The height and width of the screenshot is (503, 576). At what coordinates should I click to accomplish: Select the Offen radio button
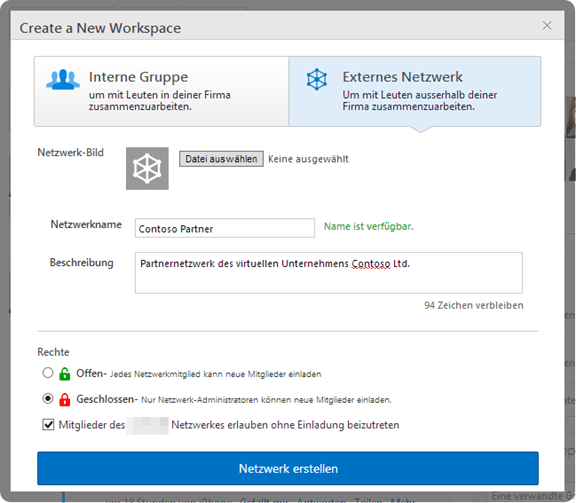tap(48, 373)
